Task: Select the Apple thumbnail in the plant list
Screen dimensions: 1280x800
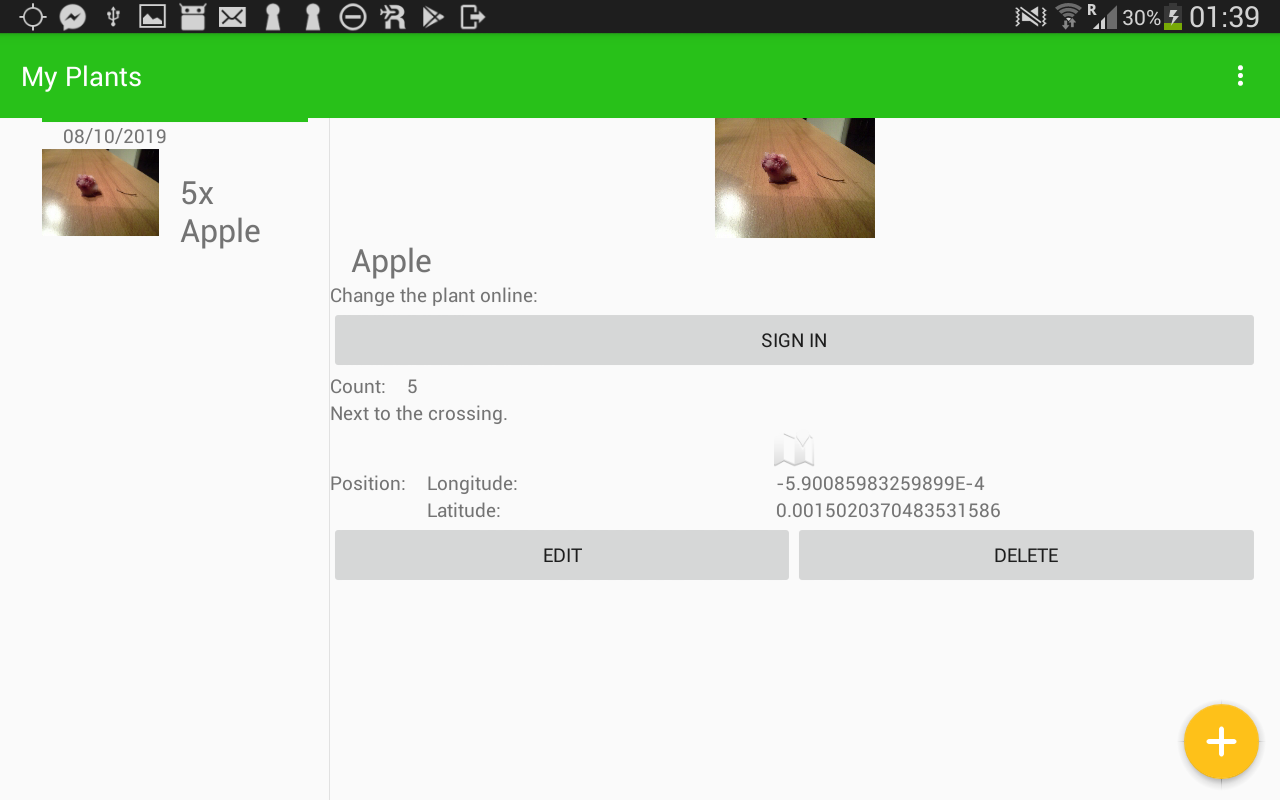Action: (100, 192)
